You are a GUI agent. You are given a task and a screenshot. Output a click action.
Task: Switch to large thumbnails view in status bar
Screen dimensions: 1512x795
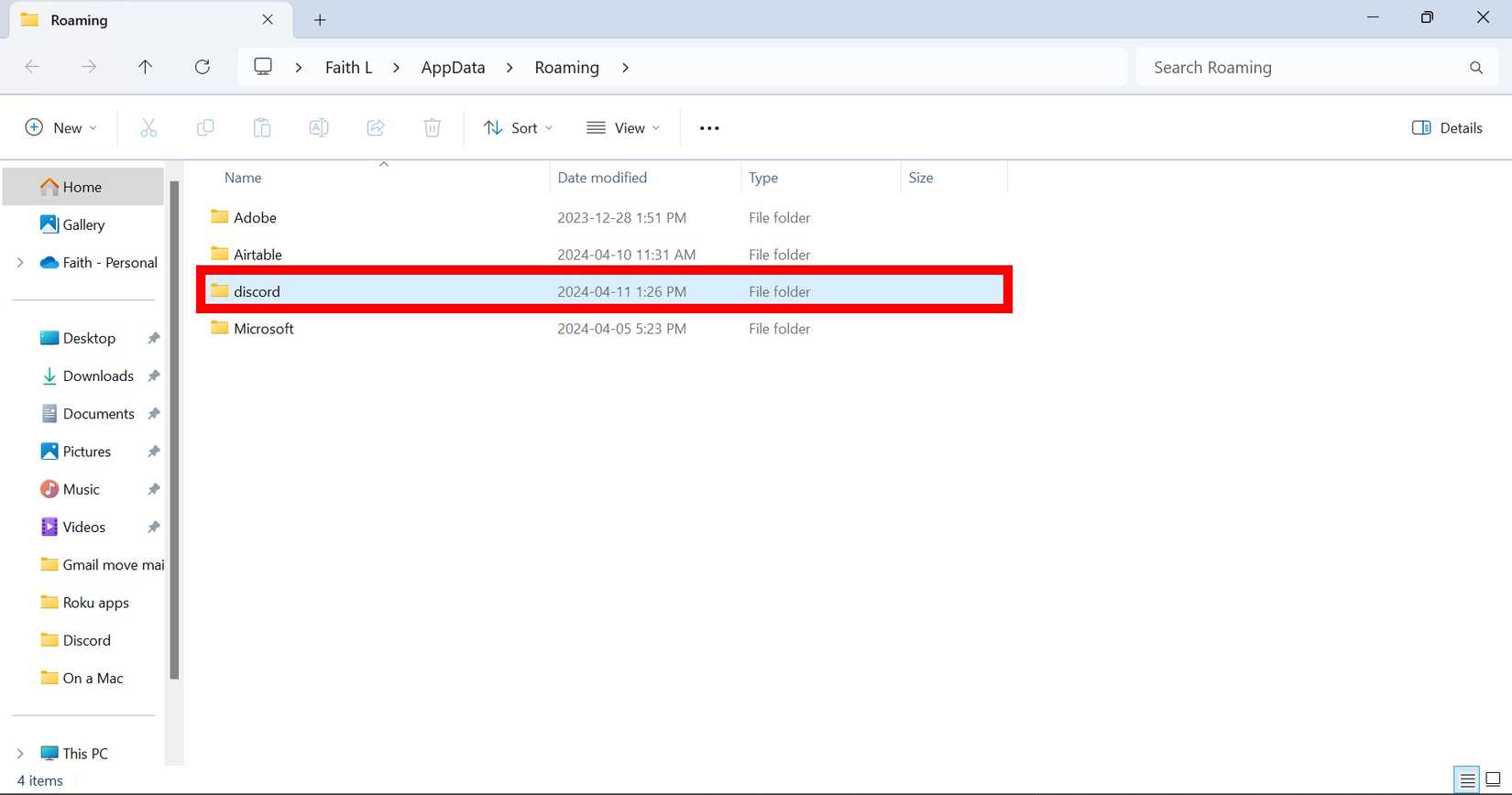(x=1493, y=780)
